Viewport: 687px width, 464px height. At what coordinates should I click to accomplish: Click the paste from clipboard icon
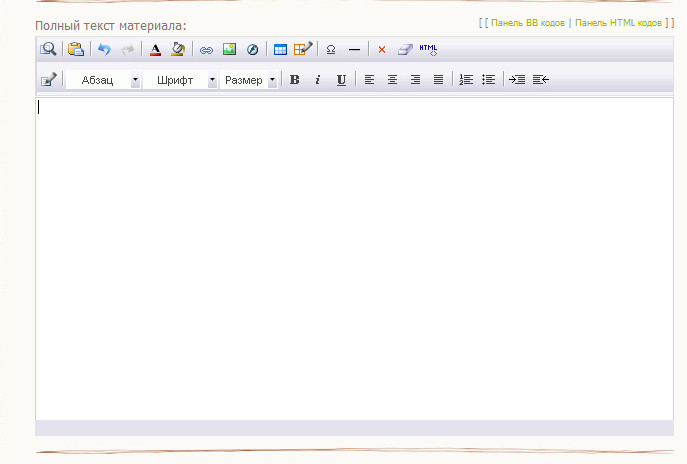click(76, 49)
